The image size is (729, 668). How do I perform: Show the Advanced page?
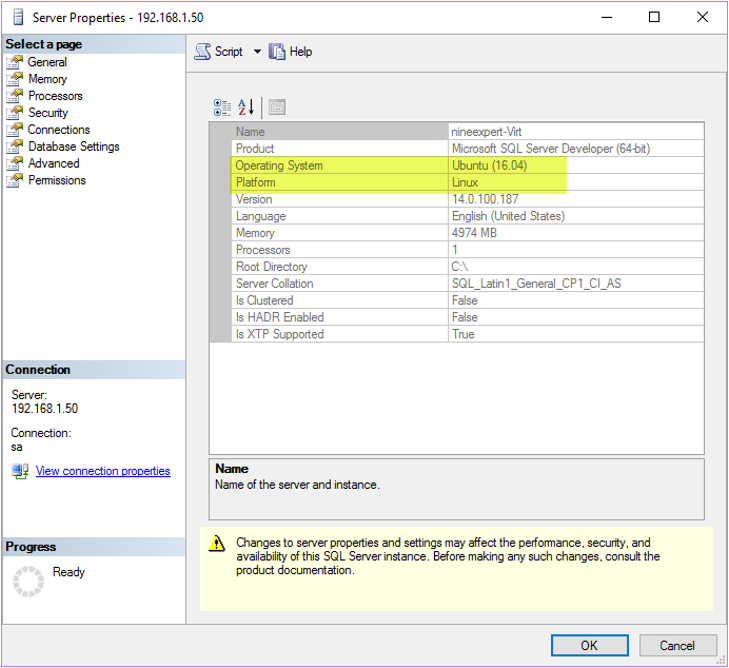click(53, 164)
